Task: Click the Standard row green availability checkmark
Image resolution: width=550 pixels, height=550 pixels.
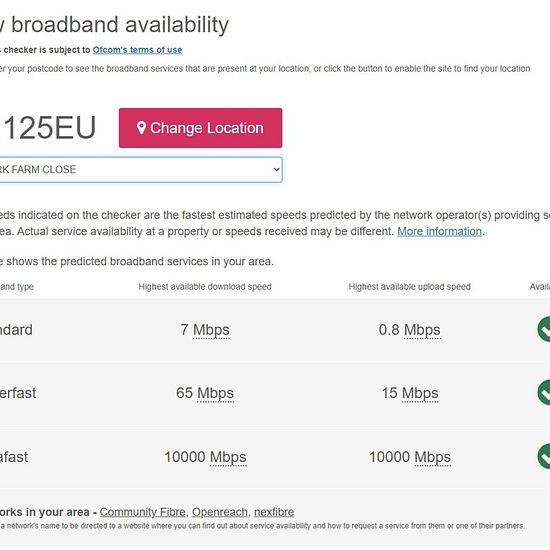Action: tap(544, 329)
